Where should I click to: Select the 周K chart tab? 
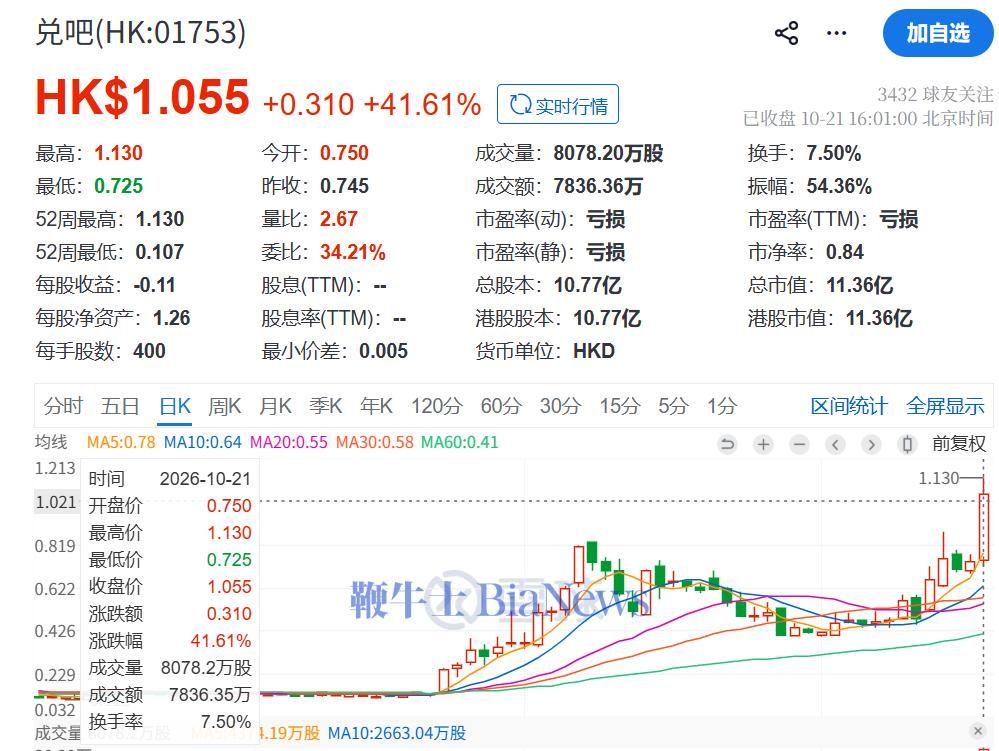tap(224, 406)
